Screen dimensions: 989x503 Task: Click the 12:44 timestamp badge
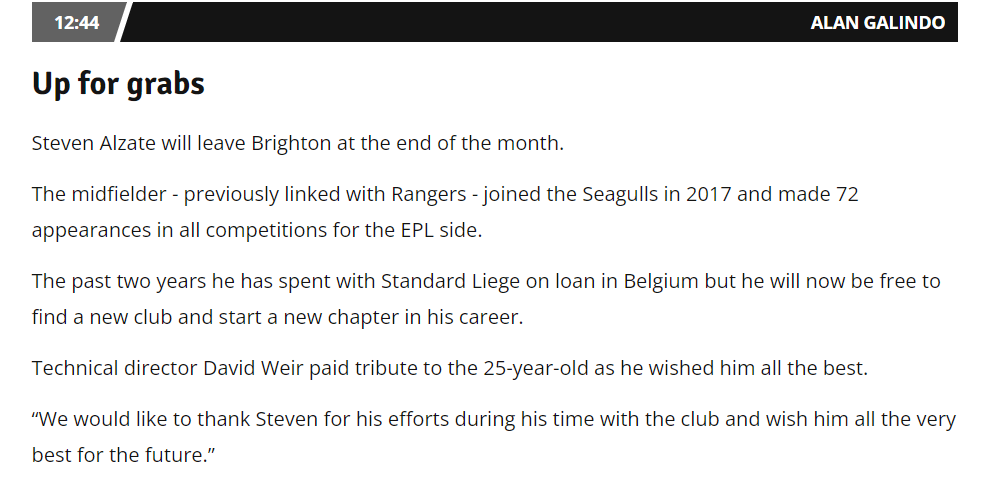coord(76,22)
